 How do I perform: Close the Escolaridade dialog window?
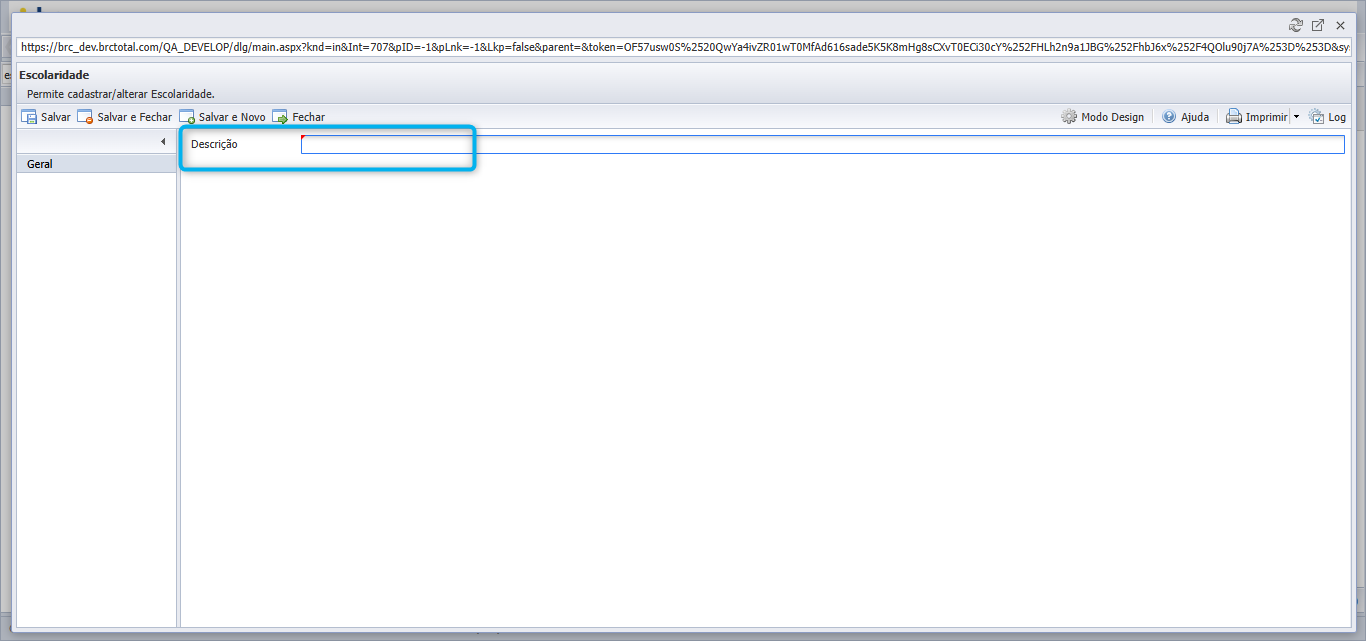(1340, 25)
